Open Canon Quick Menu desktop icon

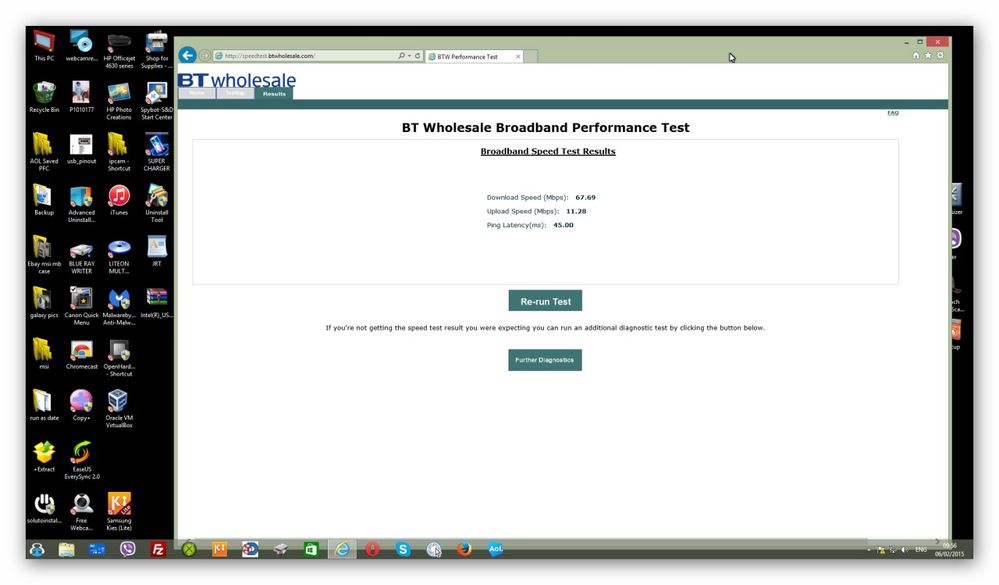coord(82,305)
